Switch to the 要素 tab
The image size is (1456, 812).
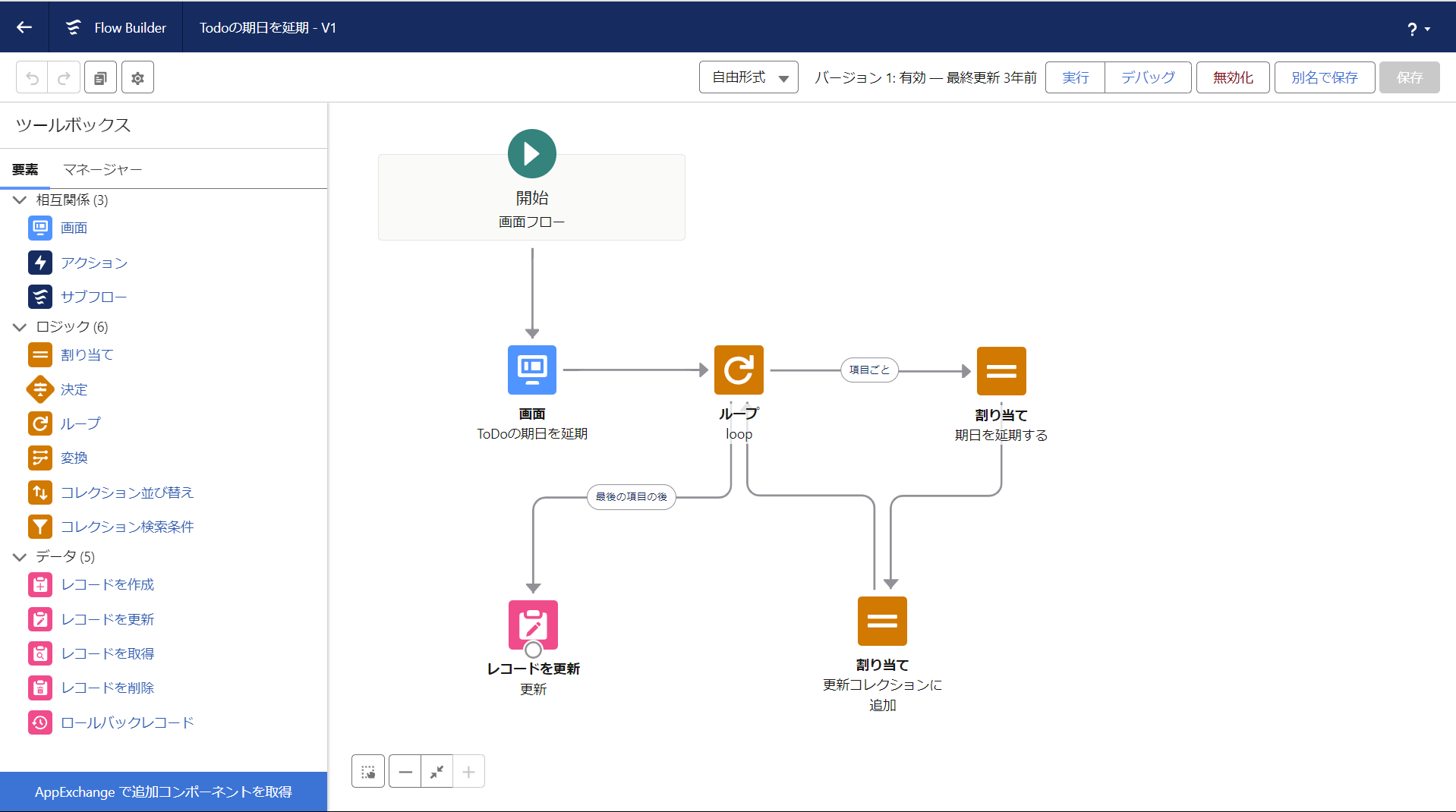(25, 169)
